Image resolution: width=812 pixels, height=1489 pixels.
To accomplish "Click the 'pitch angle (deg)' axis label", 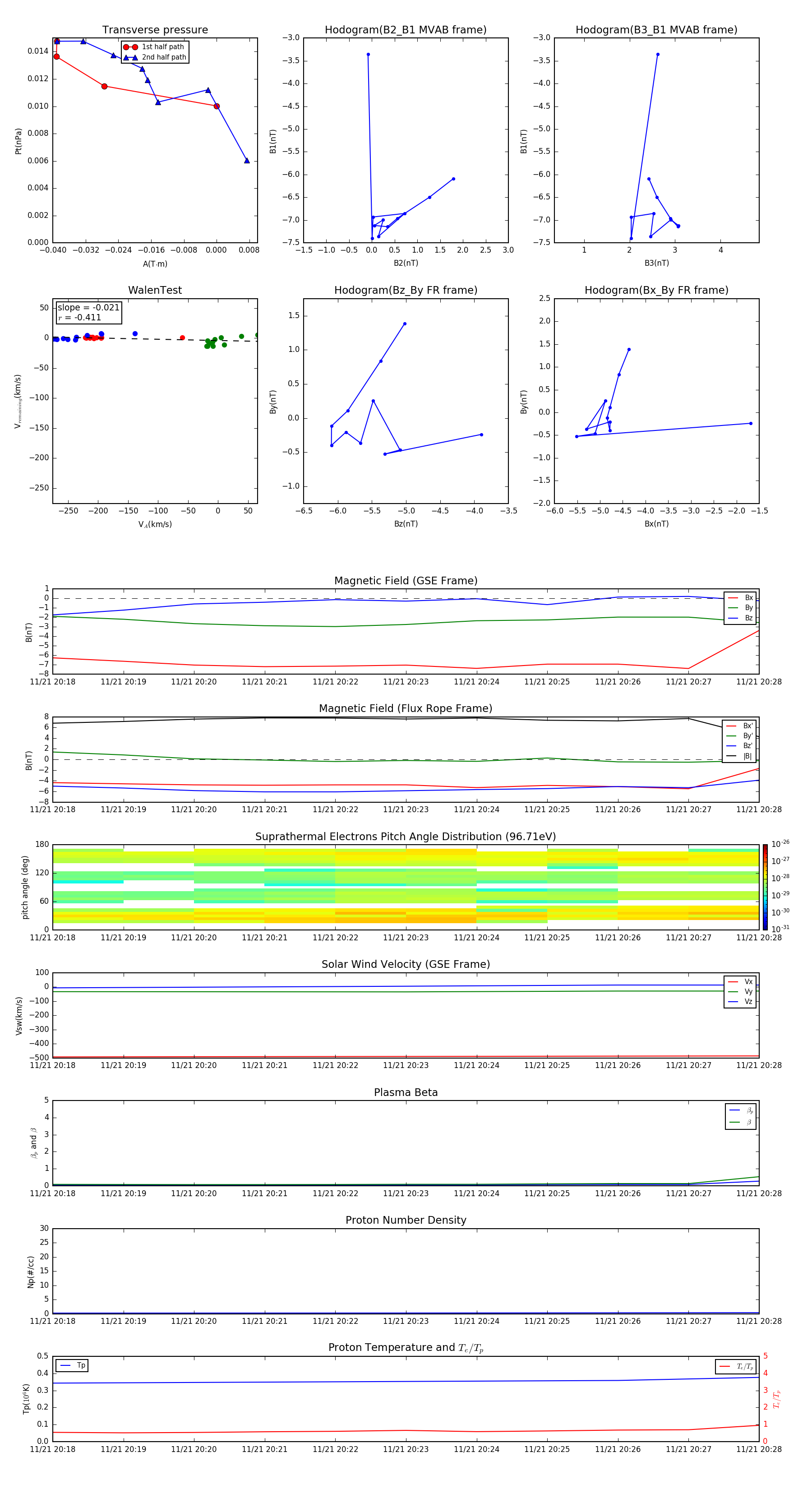I will point(25,887).
